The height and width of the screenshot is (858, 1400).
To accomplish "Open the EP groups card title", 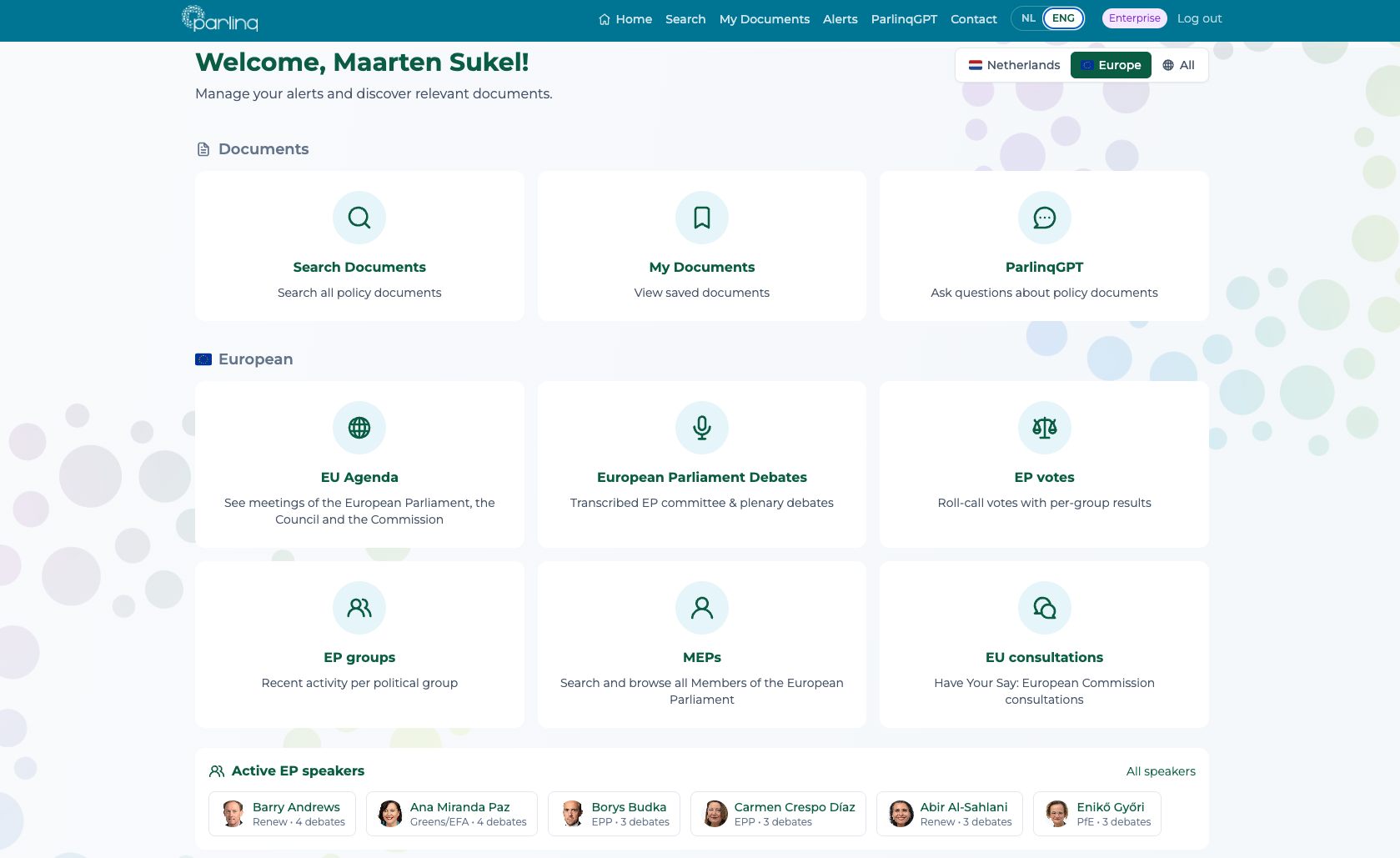I will pos(359,657).
